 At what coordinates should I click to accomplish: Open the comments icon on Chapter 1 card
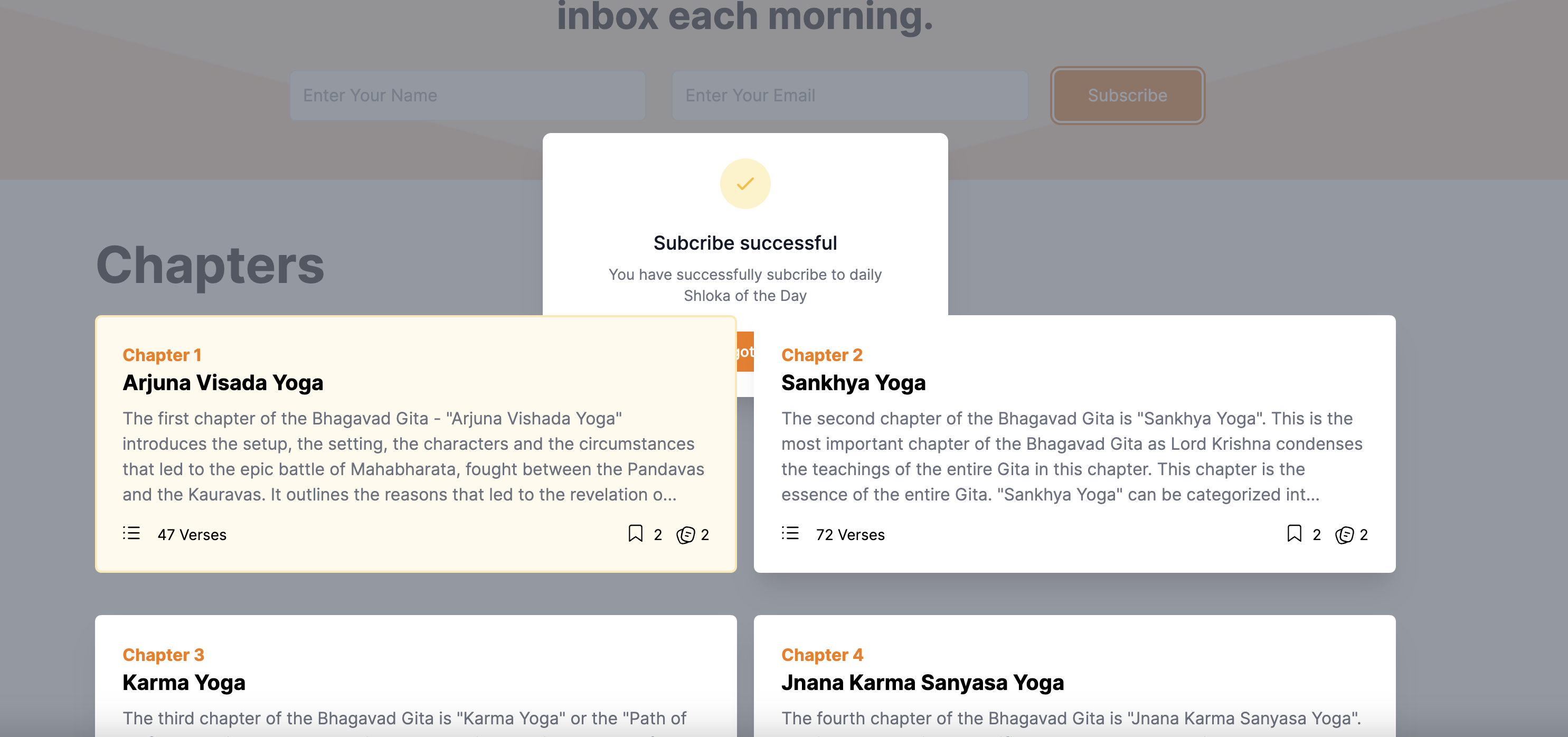(685, 534)
